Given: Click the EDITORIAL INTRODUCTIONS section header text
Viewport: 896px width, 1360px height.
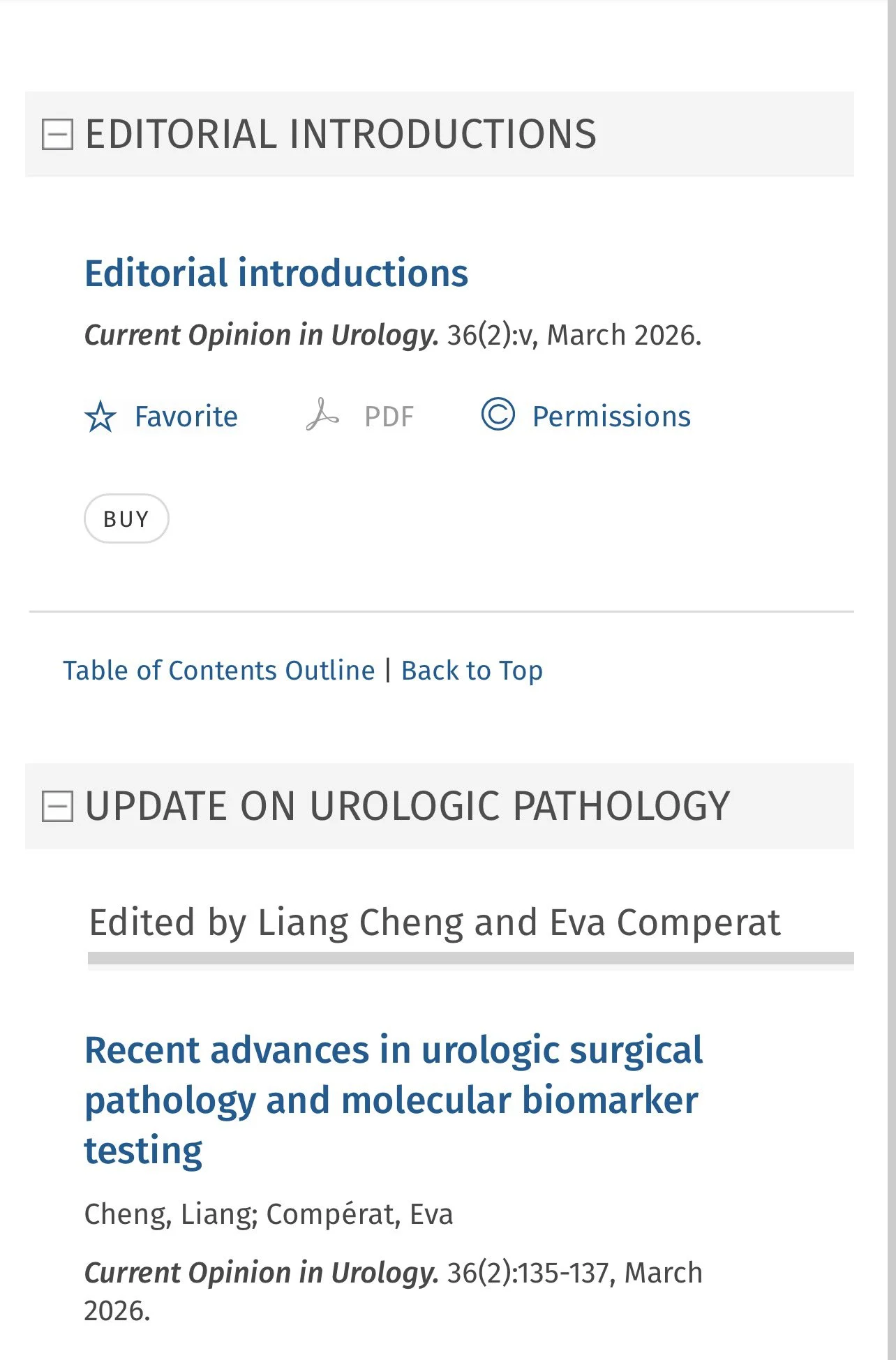Looking at the screenshot, I should (341, 134).
